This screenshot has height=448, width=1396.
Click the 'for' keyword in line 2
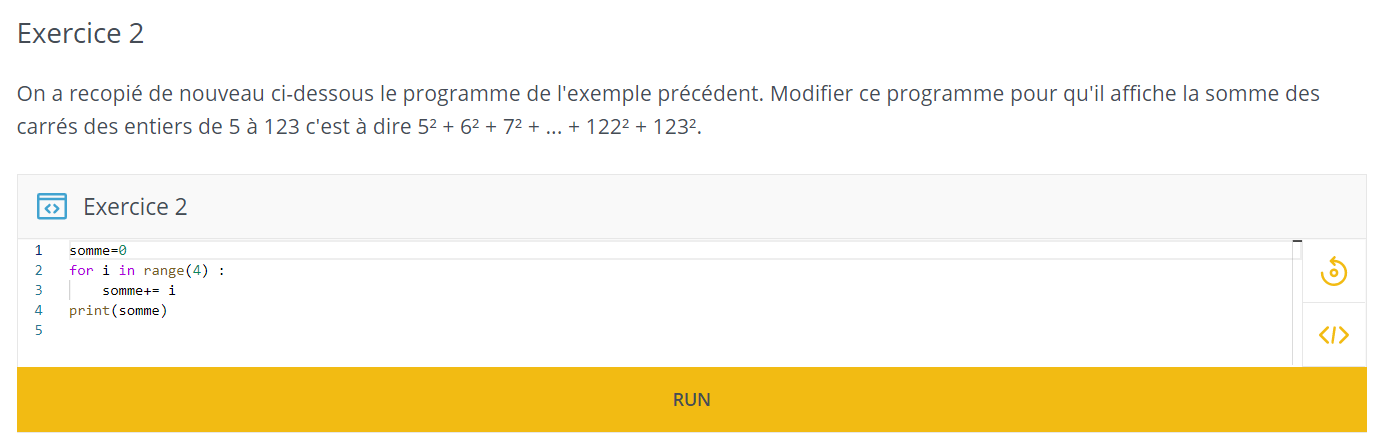point(81,270)
